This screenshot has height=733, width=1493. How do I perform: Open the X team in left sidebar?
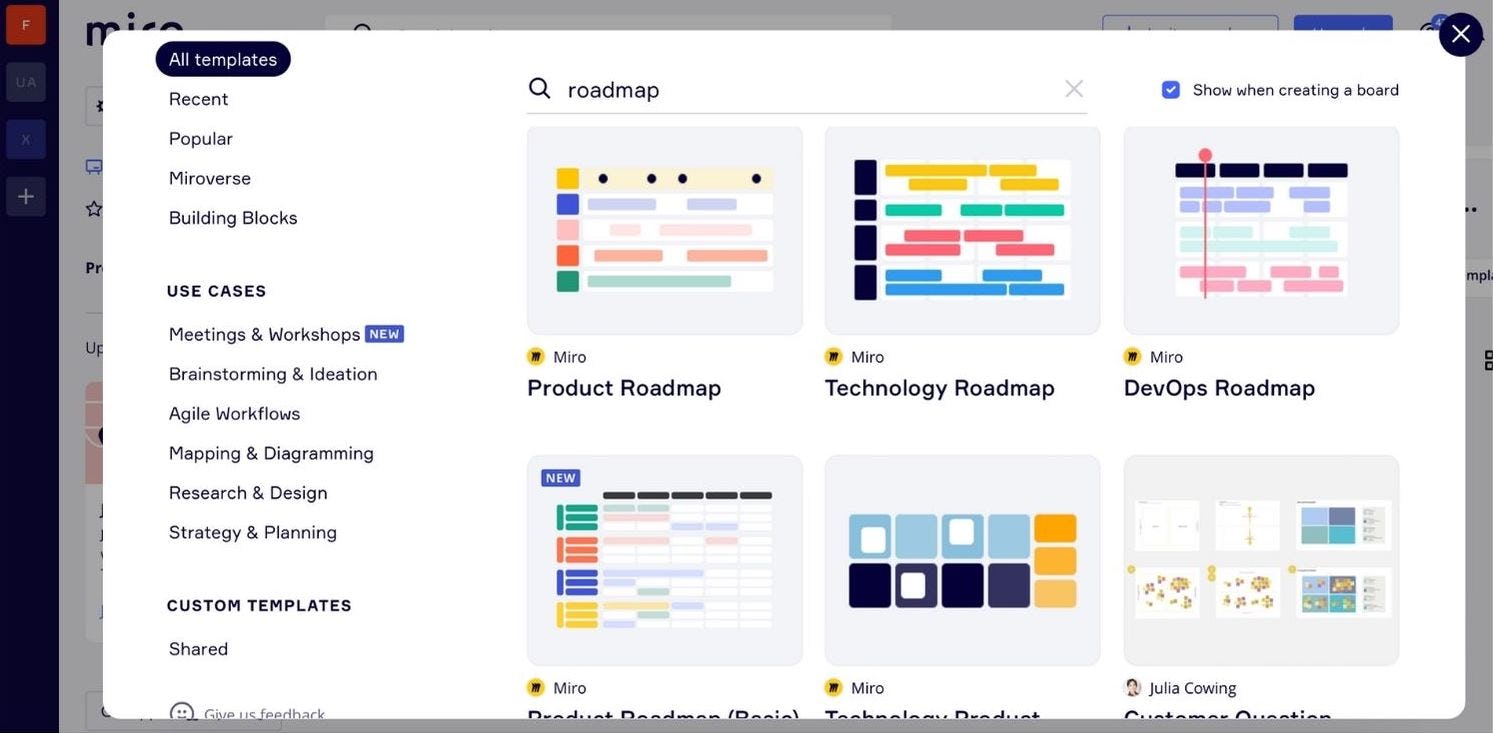pyautogui.click(x=22, y=136)
